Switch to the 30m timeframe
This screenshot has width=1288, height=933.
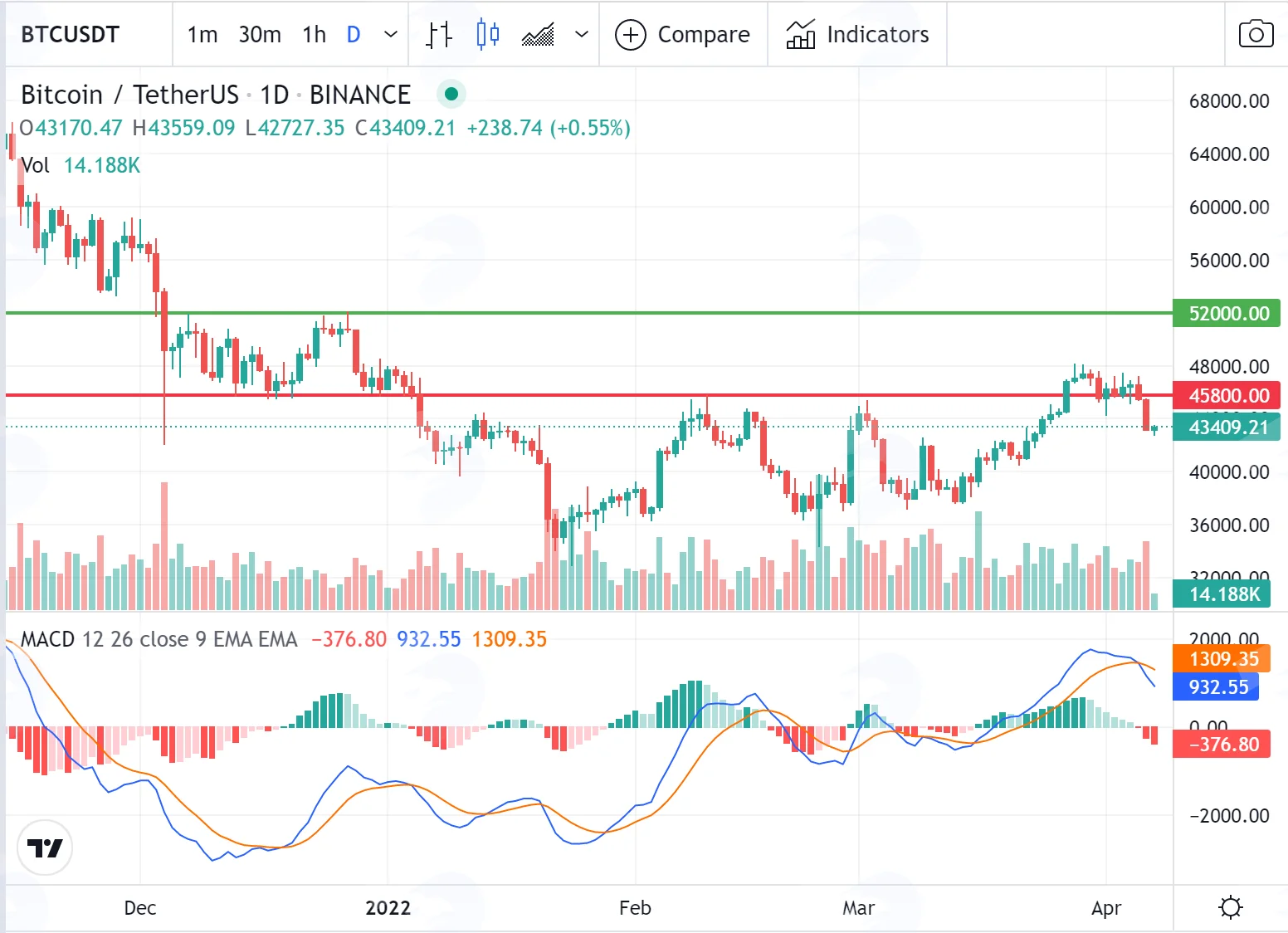[260, 35]
